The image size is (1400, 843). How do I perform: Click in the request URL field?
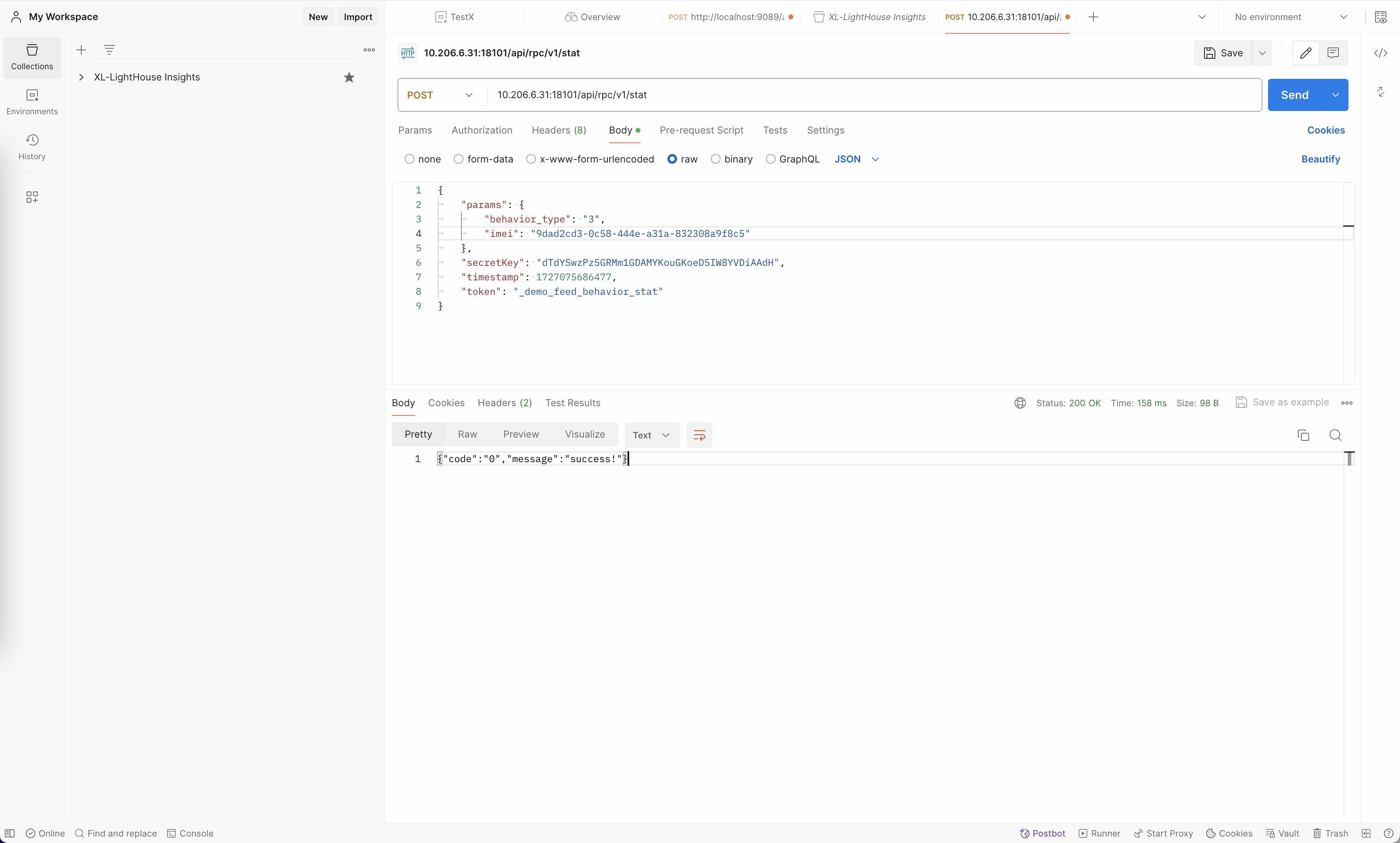point(874,95)
